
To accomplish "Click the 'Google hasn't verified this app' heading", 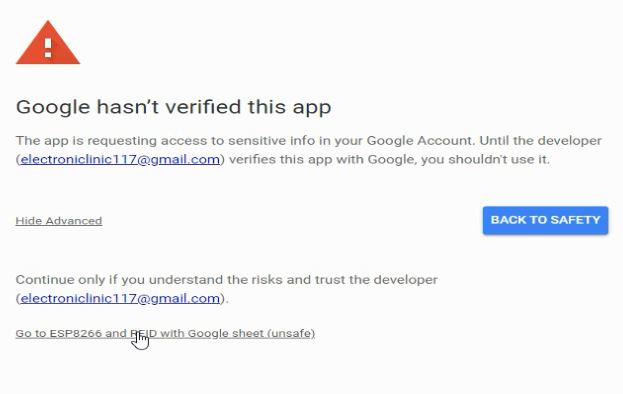I will 174,107.
